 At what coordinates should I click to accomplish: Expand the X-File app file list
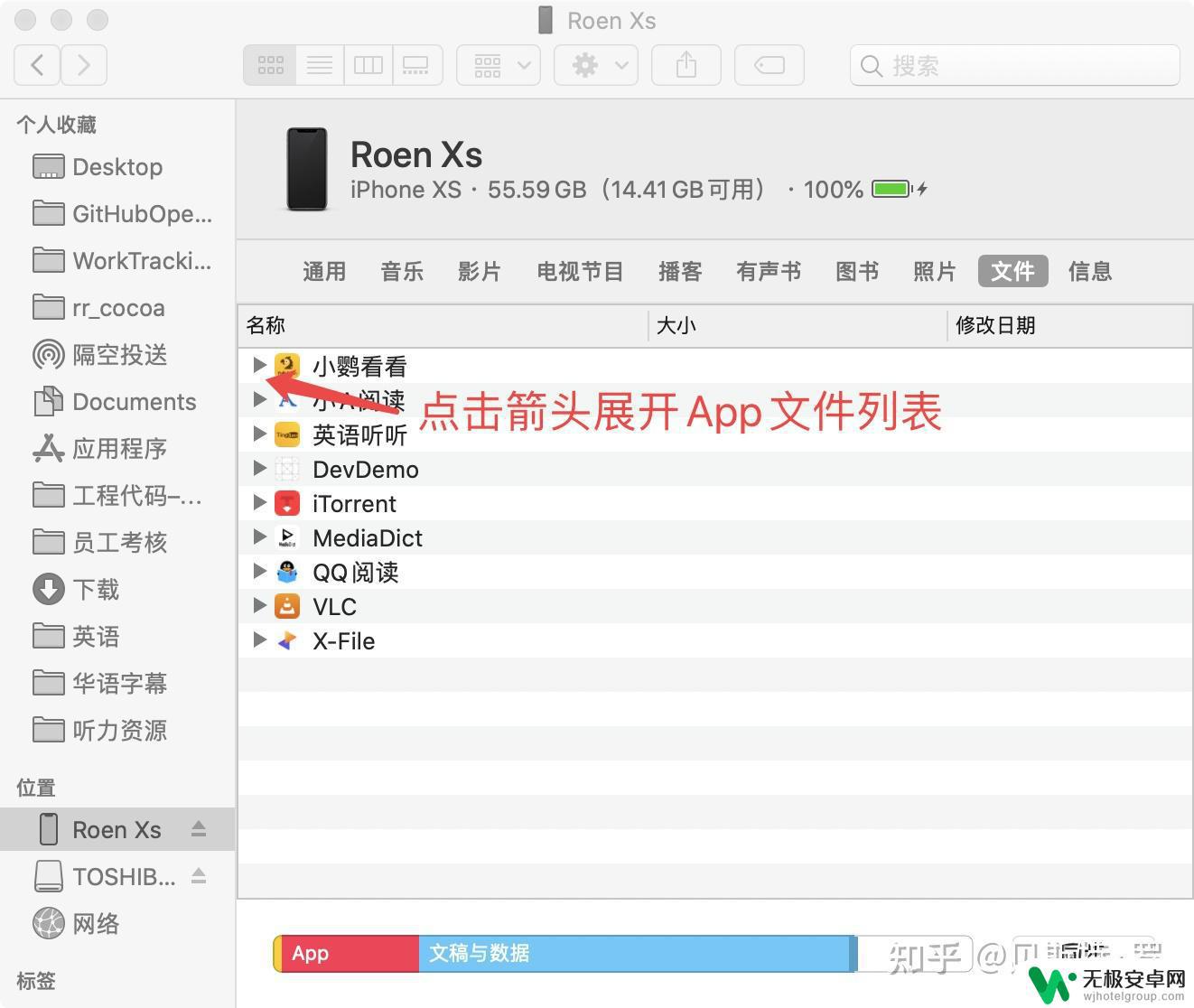click(x=259, y=640)
